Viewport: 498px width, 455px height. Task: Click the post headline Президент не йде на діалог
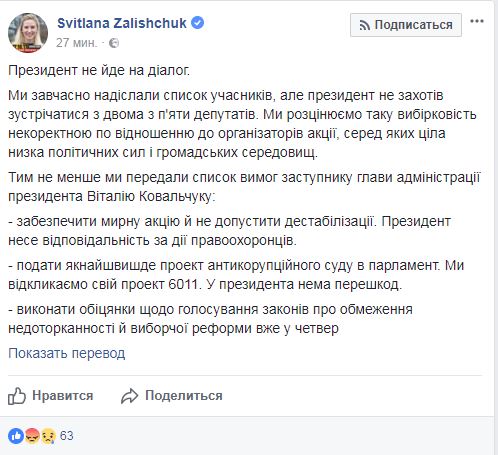click(x=99, y=70)
